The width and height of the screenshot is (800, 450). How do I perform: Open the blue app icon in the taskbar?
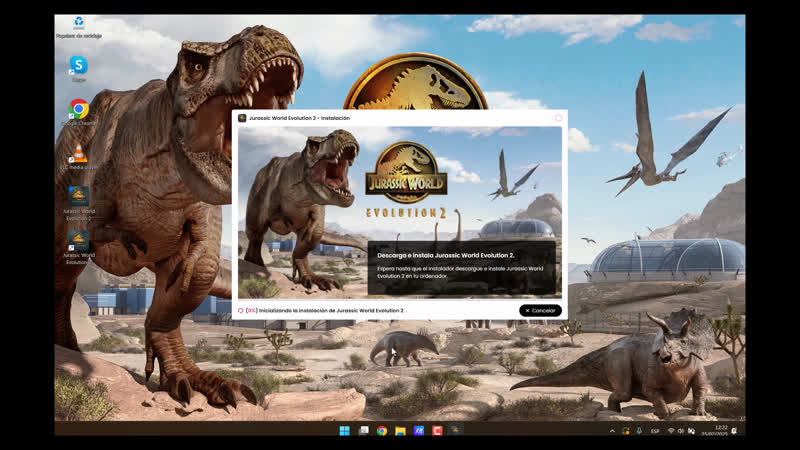pyautogui.click(x=419, y=431)
